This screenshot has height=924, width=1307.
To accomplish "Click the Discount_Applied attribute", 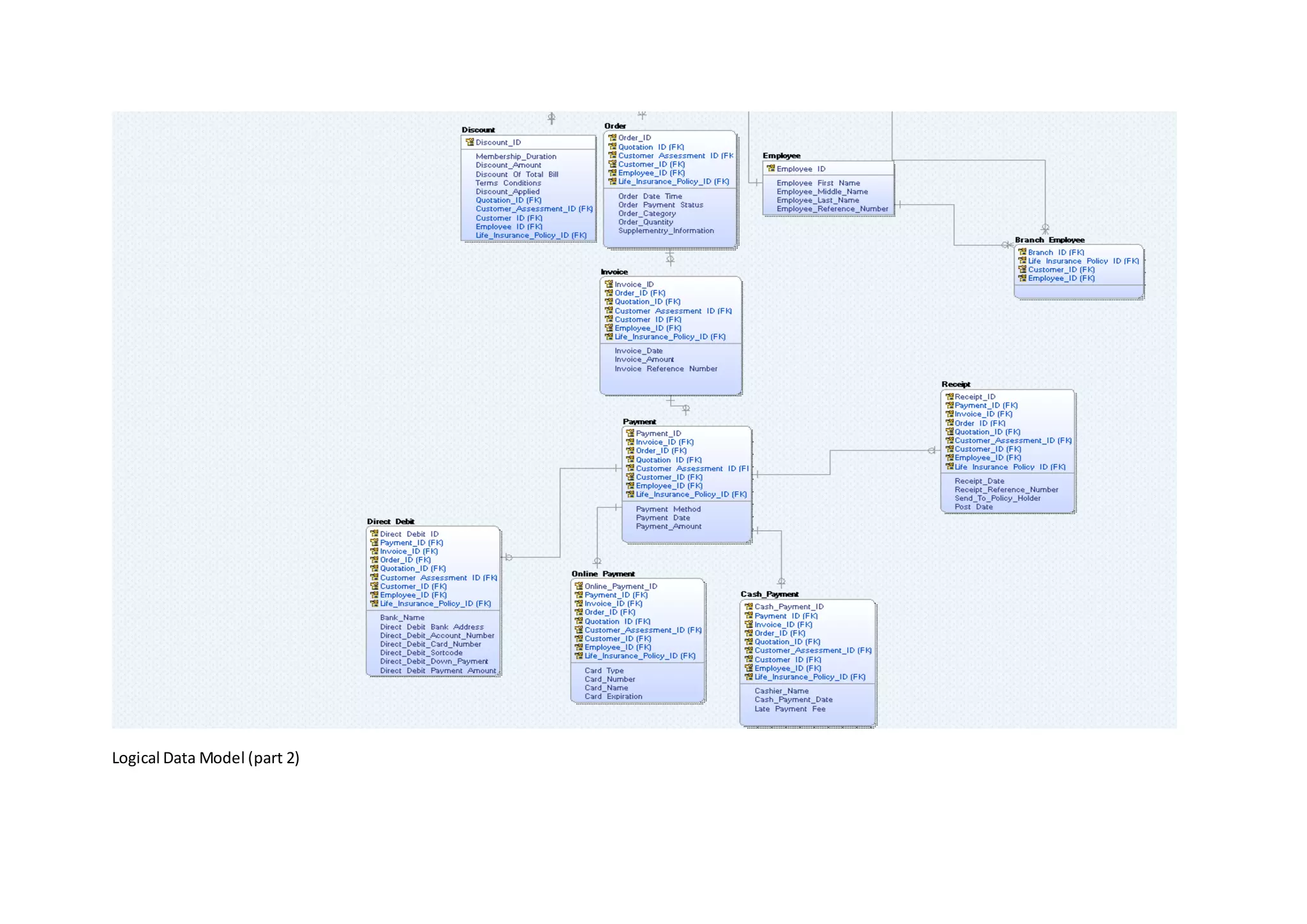I will click(x=507, y=191).
